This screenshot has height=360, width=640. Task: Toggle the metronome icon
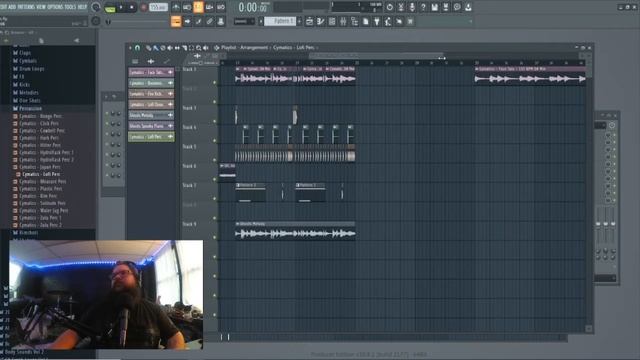[x=176, y=7]
